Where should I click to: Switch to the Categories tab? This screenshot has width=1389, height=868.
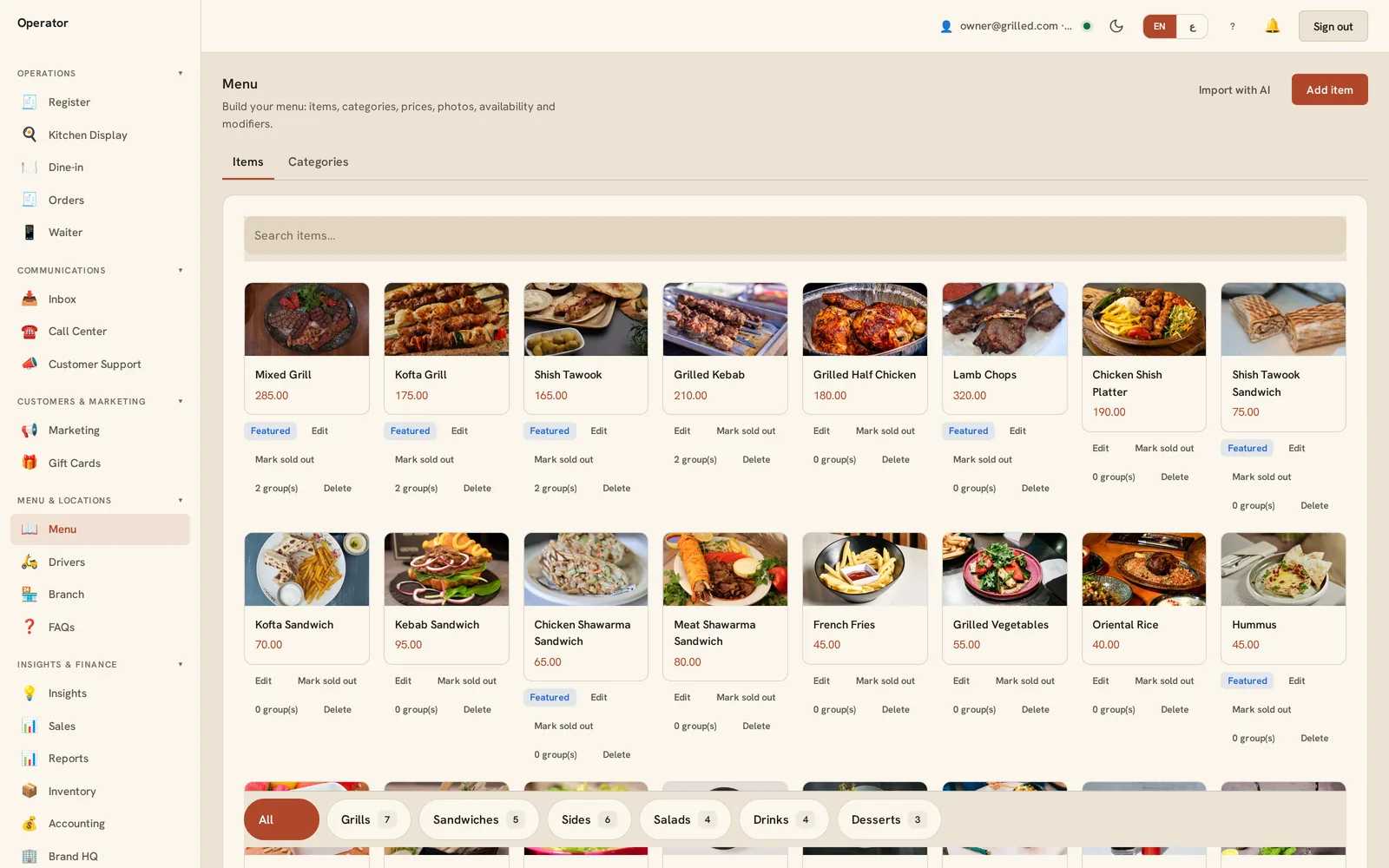point(318,162)
